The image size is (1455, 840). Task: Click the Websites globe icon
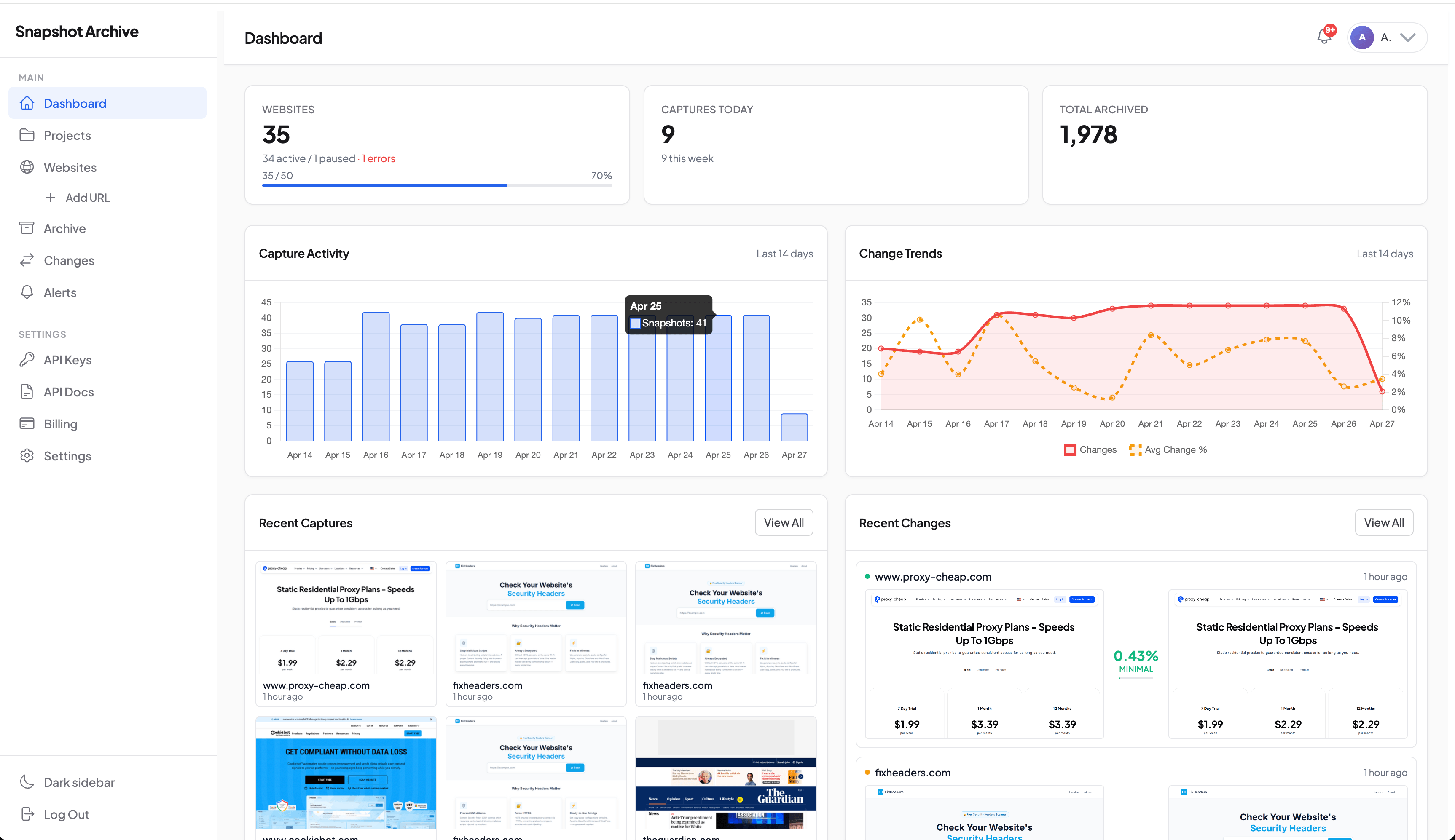pos(27,167)
